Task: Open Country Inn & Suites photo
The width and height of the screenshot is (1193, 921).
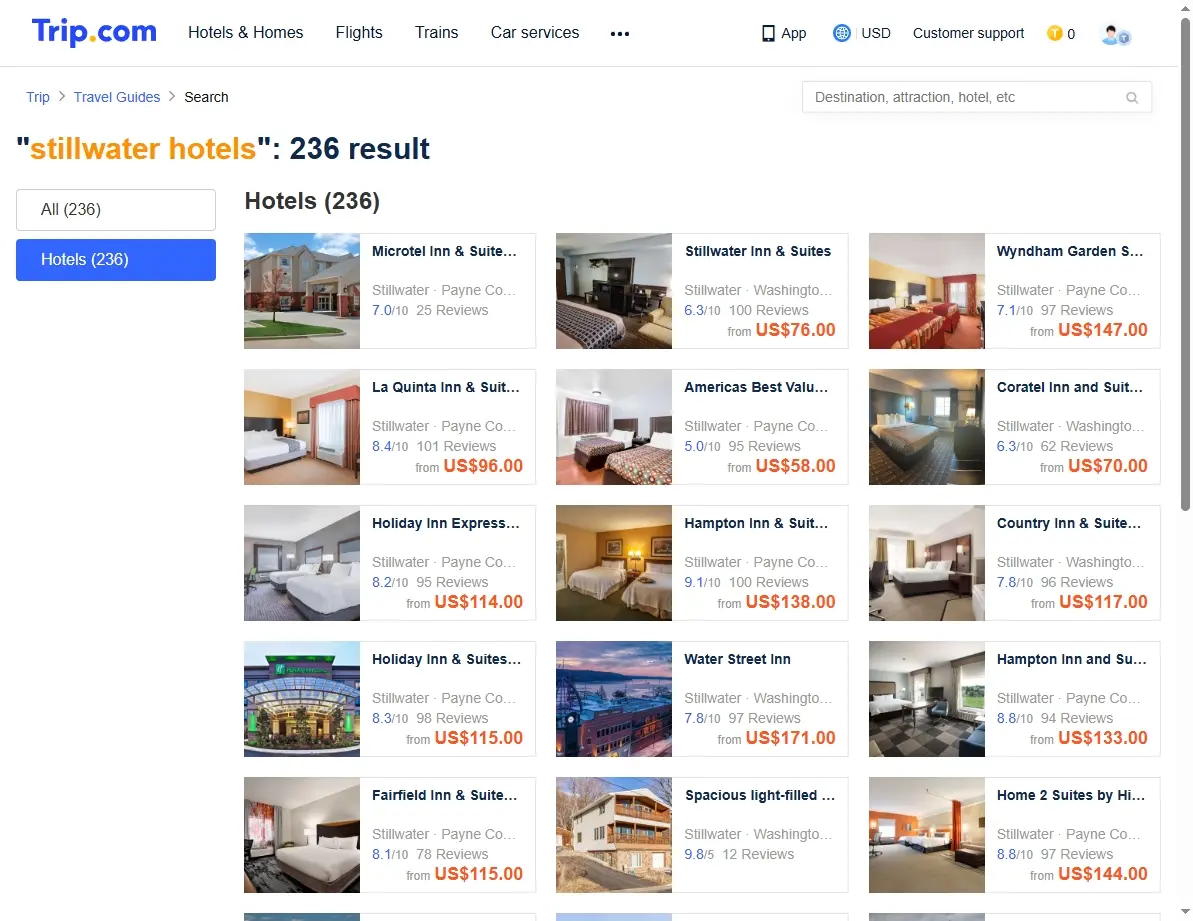Action: point(927,564)
